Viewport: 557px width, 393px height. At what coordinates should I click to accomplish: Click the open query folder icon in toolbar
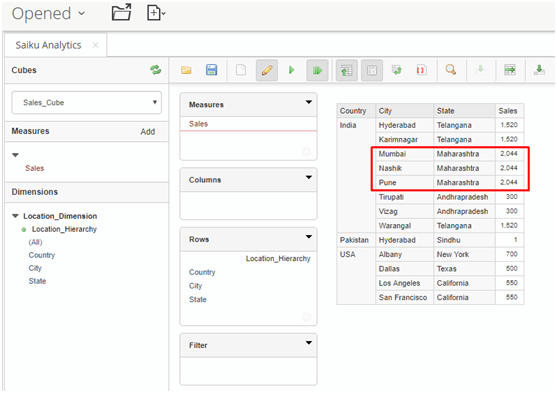(186, 70)
